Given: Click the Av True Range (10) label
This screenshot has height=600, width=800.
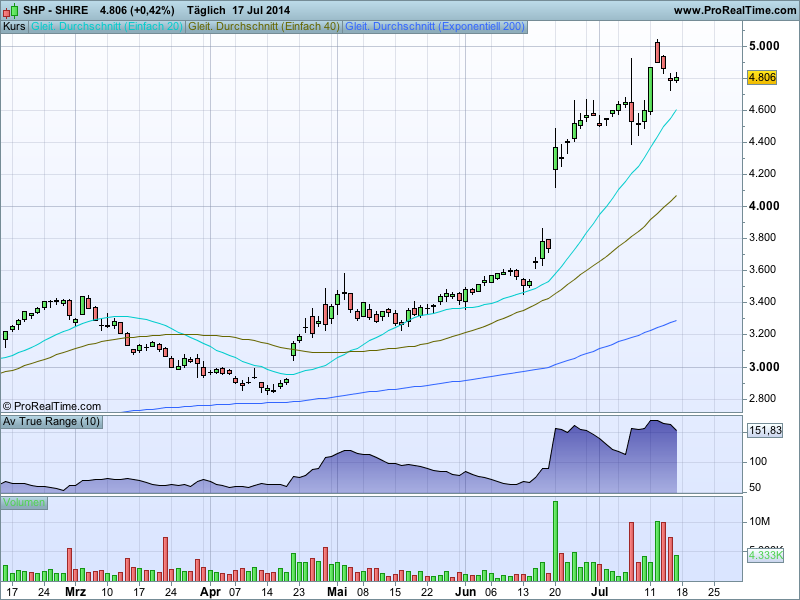Looking at the screenshot, I should click(52, 422).
